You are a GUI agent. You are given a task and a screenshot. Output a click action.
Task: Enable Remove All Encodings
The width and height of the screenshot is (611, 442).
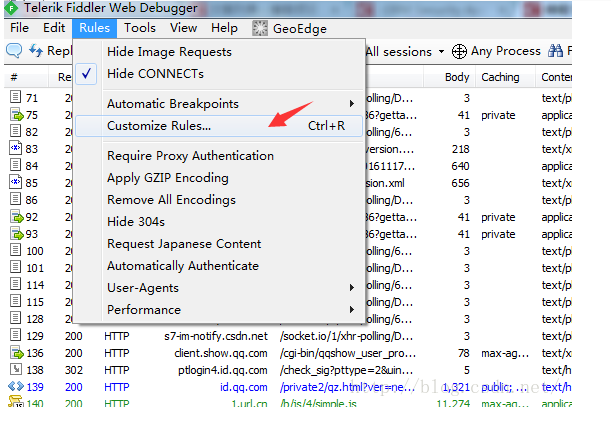(x=219, y=200)
